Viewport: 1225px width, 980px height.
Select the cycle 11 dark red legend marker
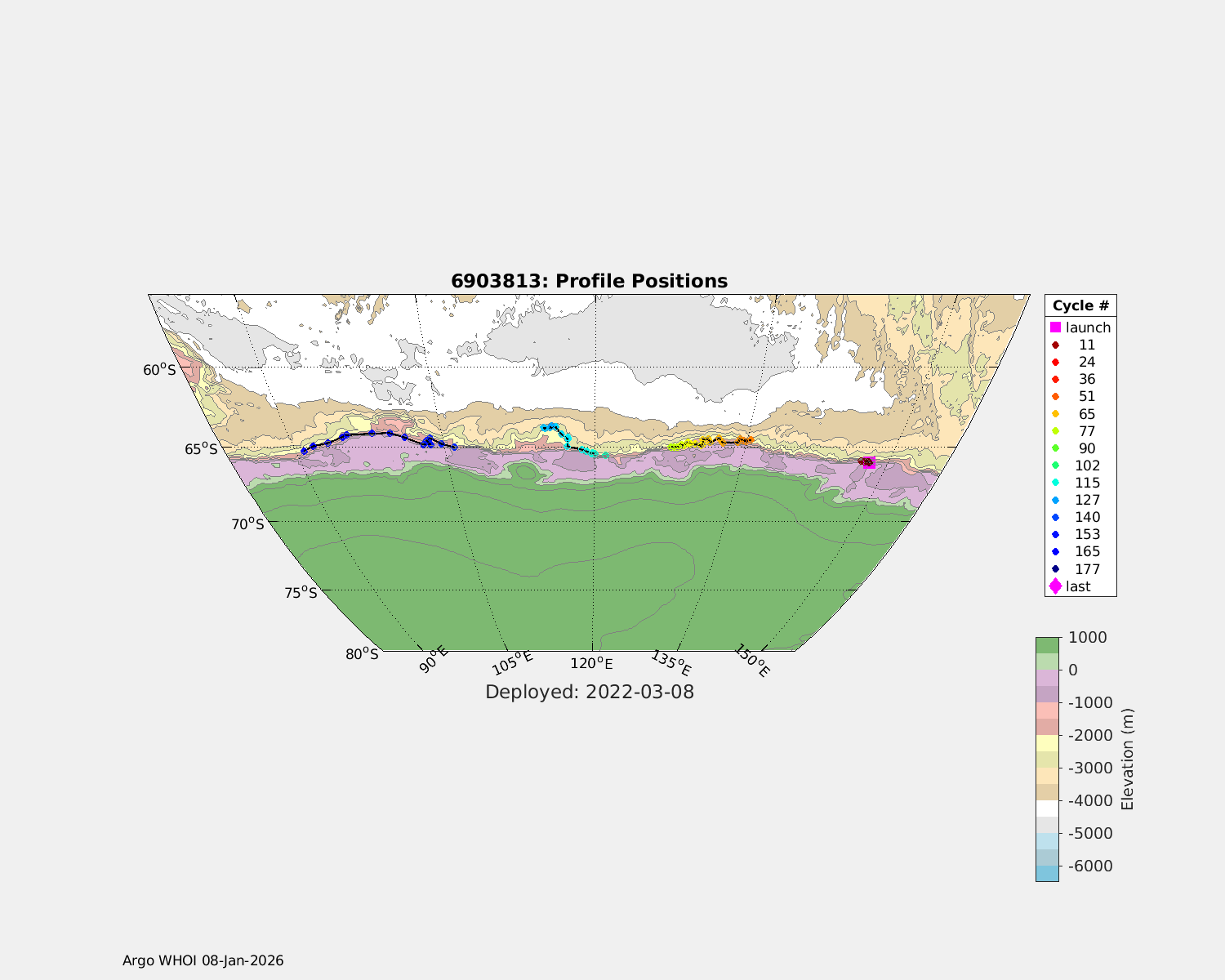(x=1055, y=345)
